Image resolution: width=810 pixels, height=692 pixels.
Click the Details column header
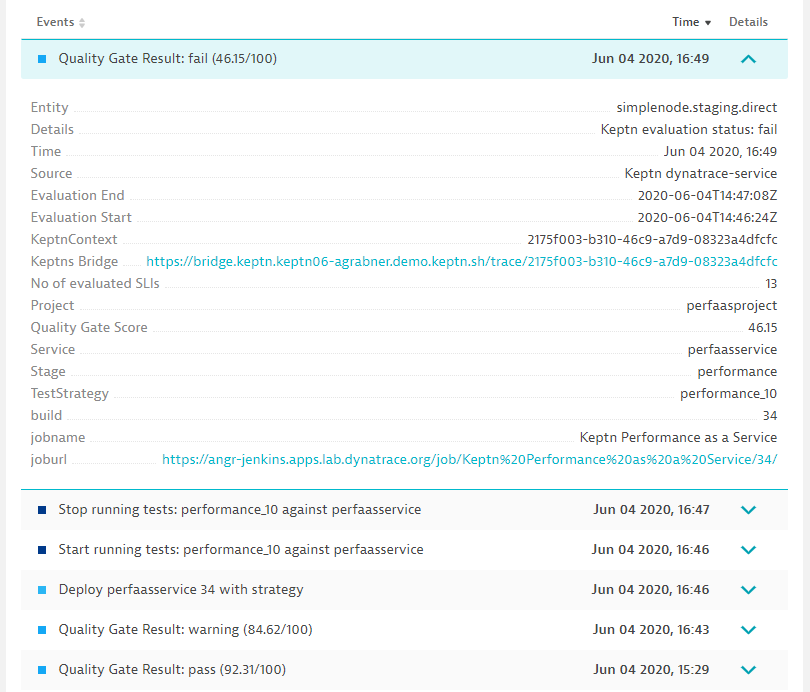click(x=748, y=22)
